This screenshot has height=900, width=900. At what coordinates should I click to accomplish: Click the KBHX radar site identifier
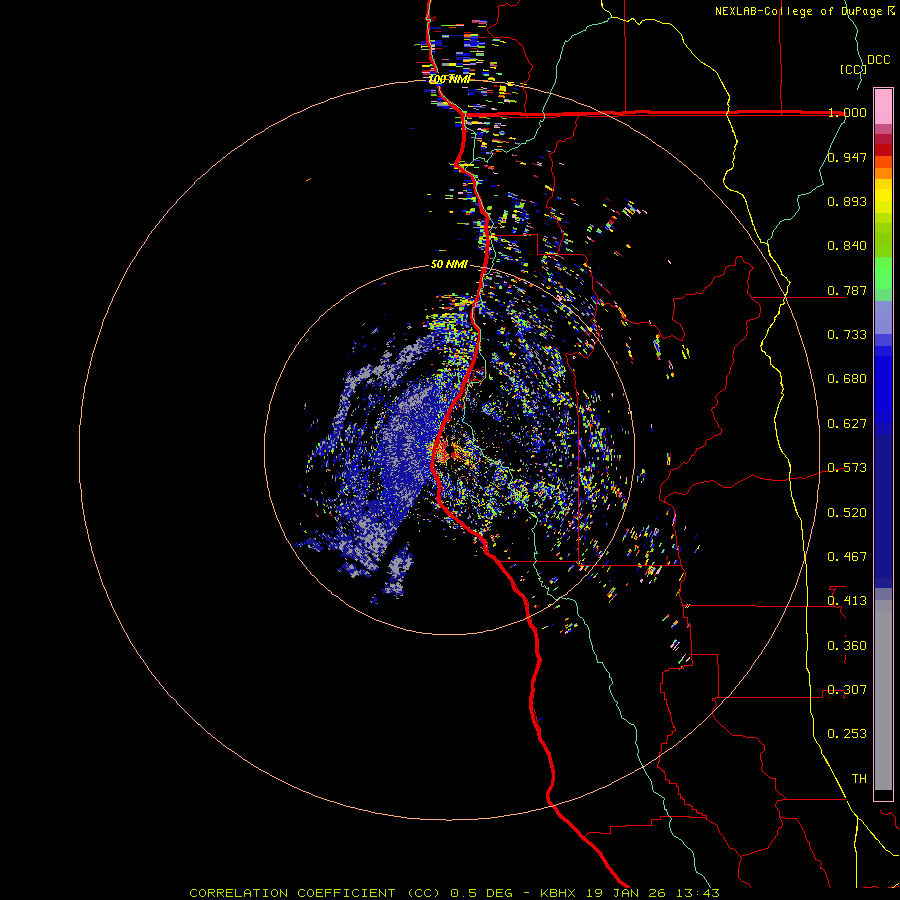557,893
